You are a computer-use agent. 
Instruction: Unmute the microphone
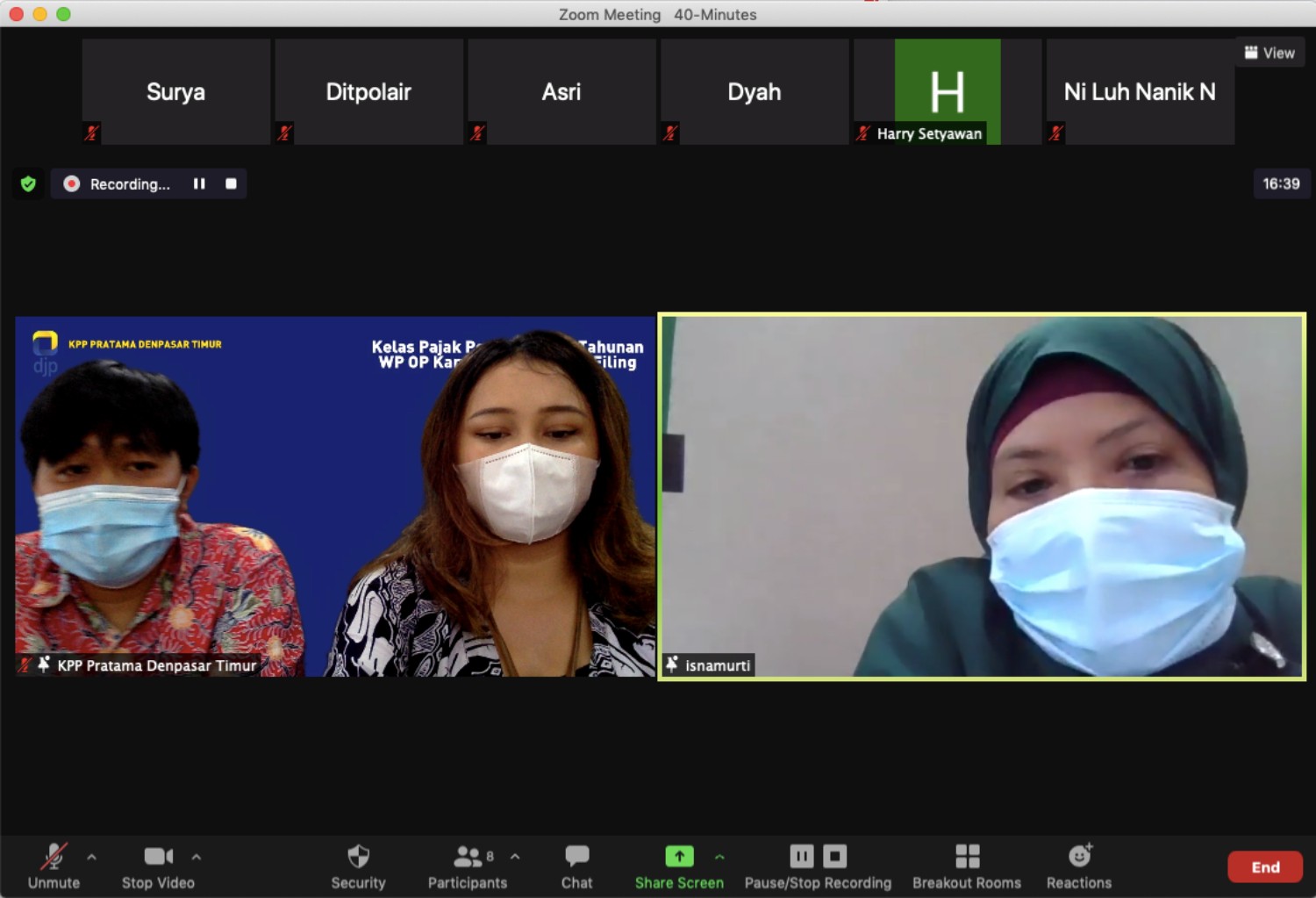(x=54, y=866)
